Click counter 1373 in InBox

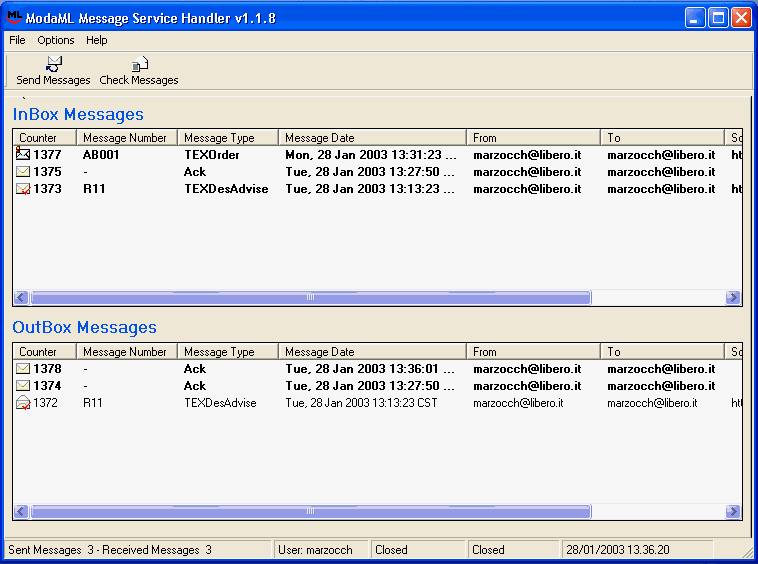(47, 188)
